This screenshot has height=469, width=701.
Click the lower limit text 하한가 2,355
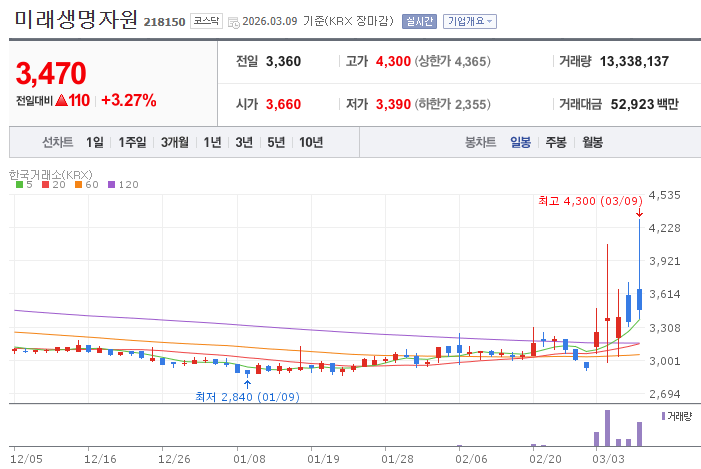452,104
